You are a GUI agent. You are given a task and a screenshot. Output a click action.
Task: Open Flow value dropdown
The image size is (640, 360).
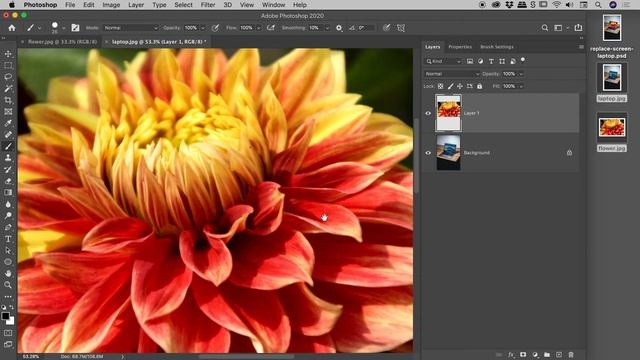point(258,28)
